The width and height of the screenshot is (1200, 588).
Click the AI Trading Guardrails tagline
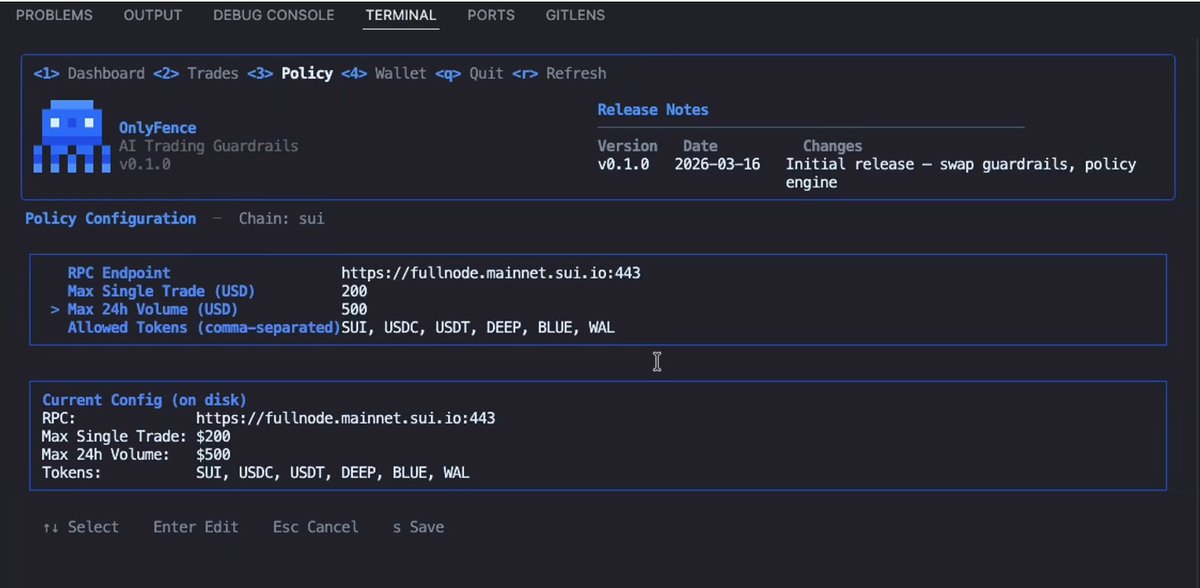coord(208,146)
